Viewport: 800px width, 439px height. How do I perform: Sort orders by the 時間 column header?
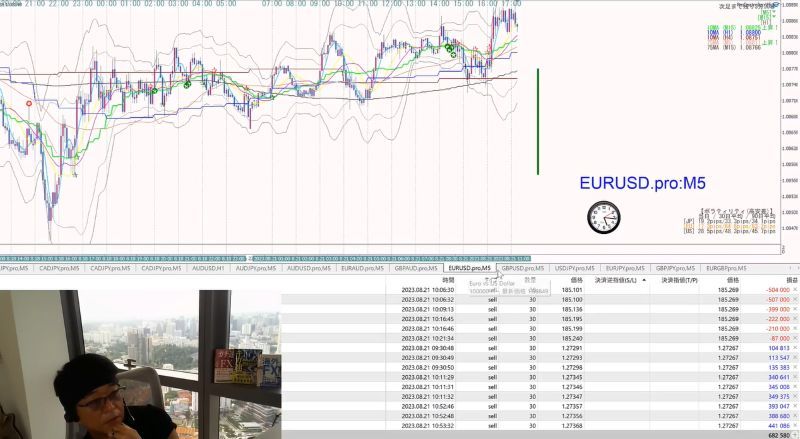447,280
